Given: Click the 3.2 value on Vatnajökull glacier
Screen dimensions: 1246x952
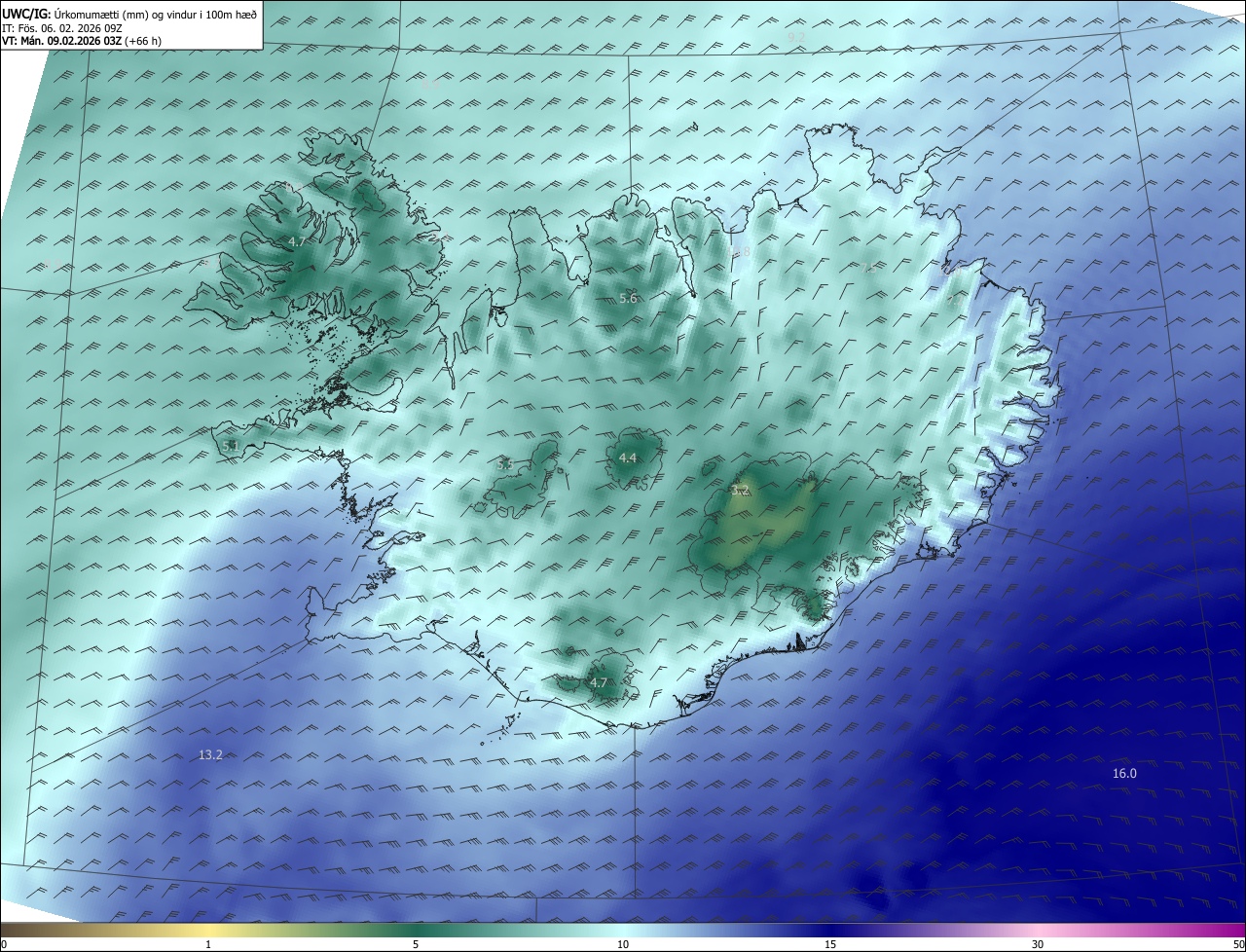Looking at the screenshot, I should coord(740,491).
